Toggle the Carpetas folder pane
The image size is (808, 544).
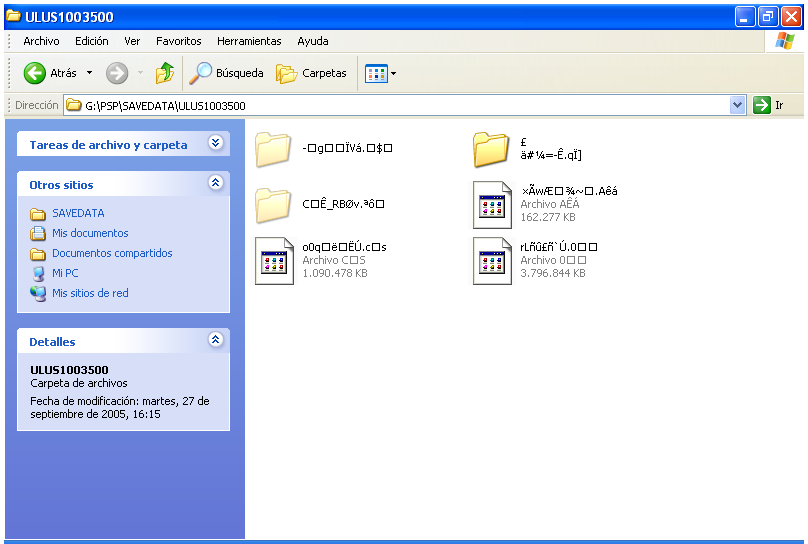pyautogui.click(x=311, y=73)
